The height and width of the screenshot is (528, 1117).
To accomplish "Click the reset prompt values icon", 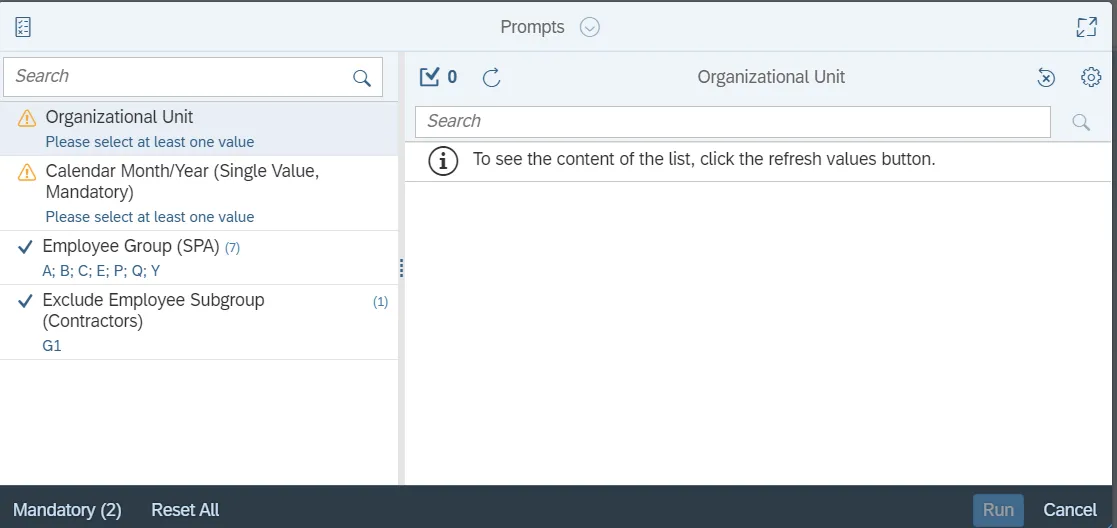I will pos(1045,77).
